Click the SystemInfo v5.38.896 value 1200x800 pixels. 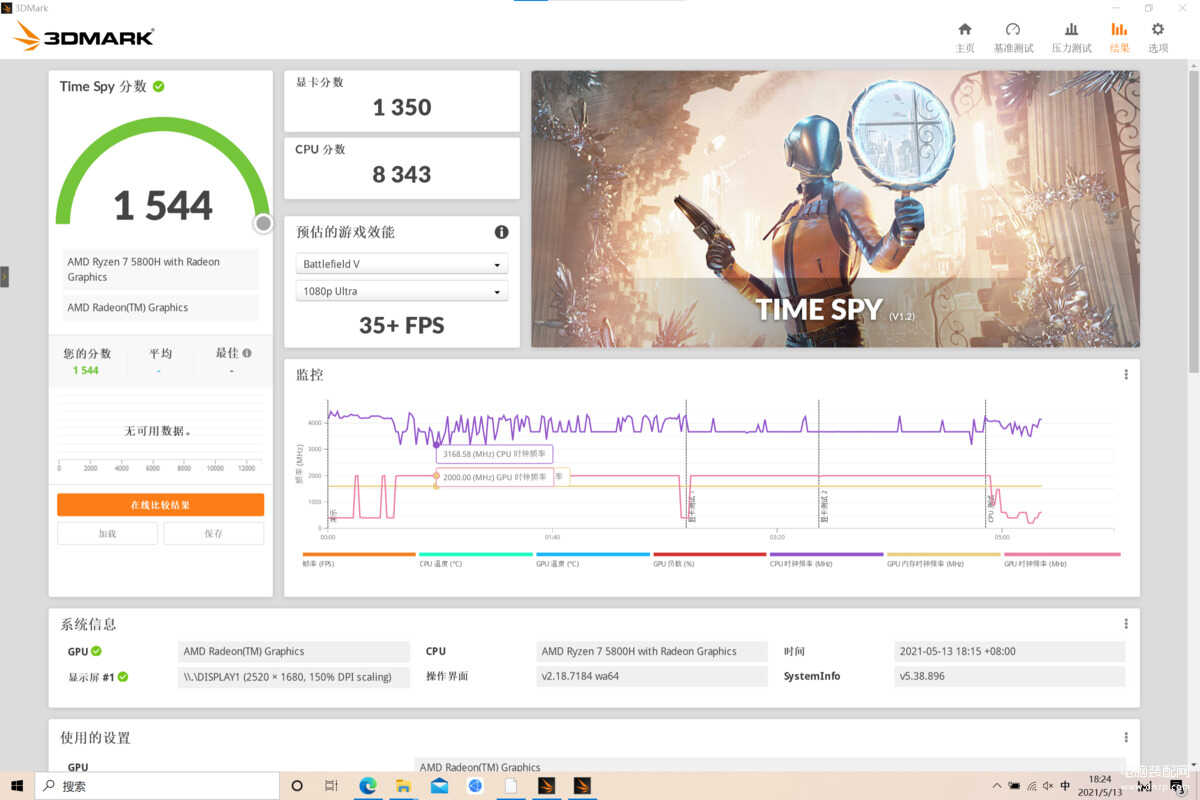point(1010,677)
